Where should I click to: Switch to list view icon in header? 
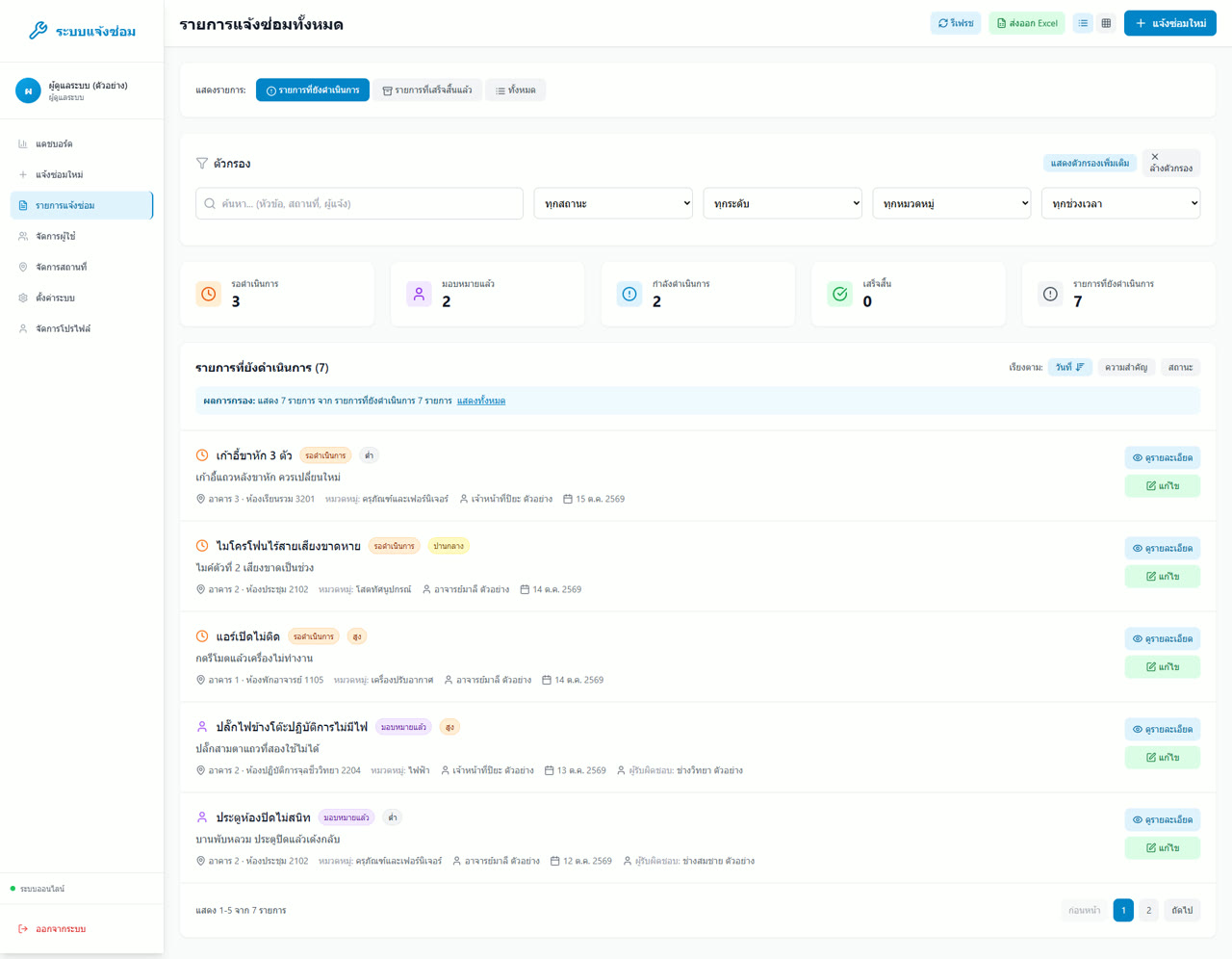(x=1083, y=23)
